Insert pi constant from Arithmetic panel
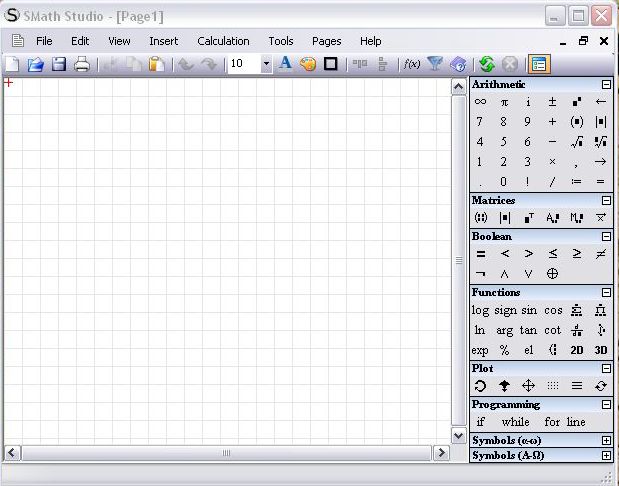619x486 pixels. pyautogui.click(x=504, y=102)
